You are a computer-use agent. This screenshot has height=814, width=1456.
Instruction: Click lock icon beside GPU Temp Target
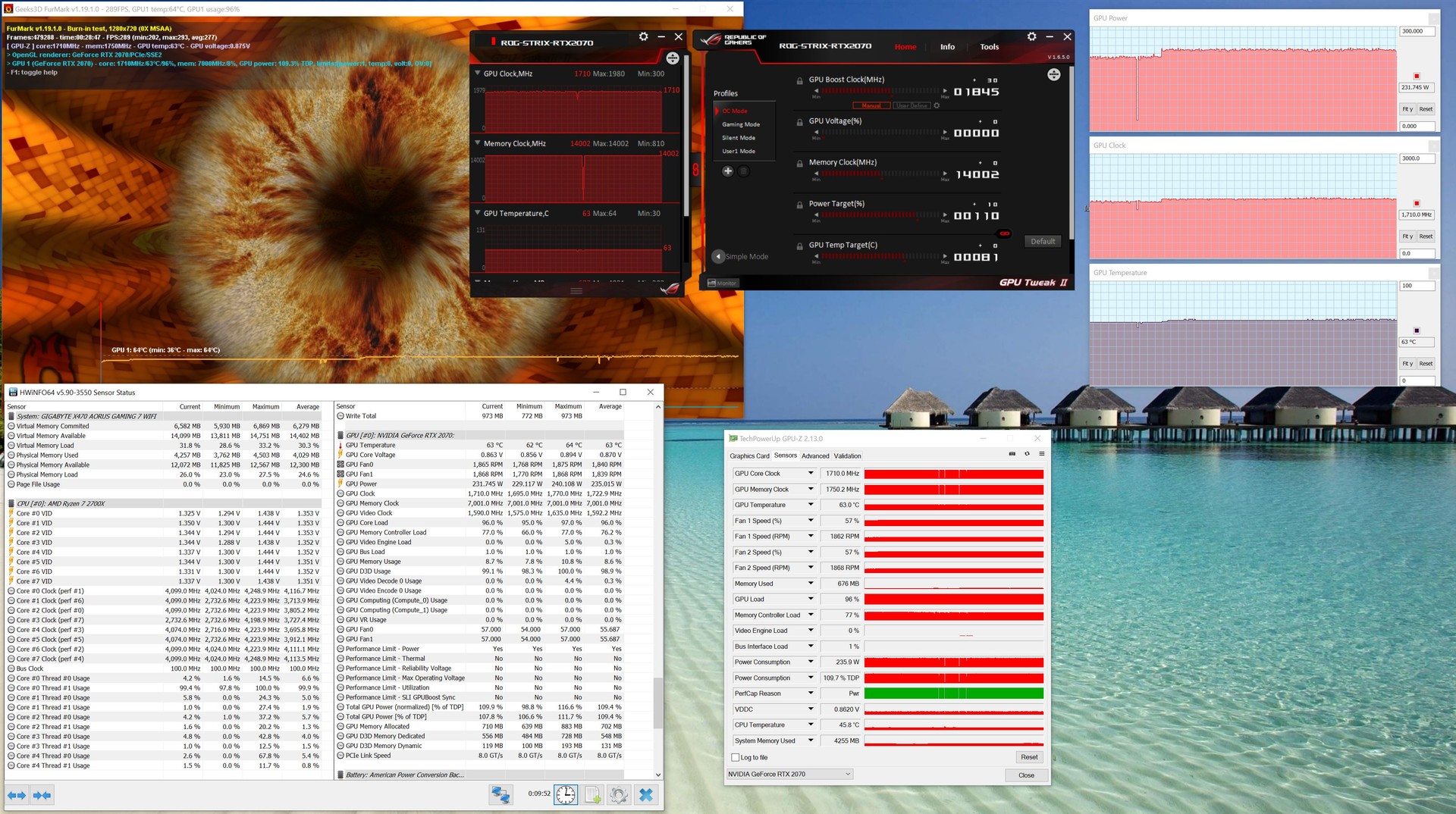click(x=799, y=246)
